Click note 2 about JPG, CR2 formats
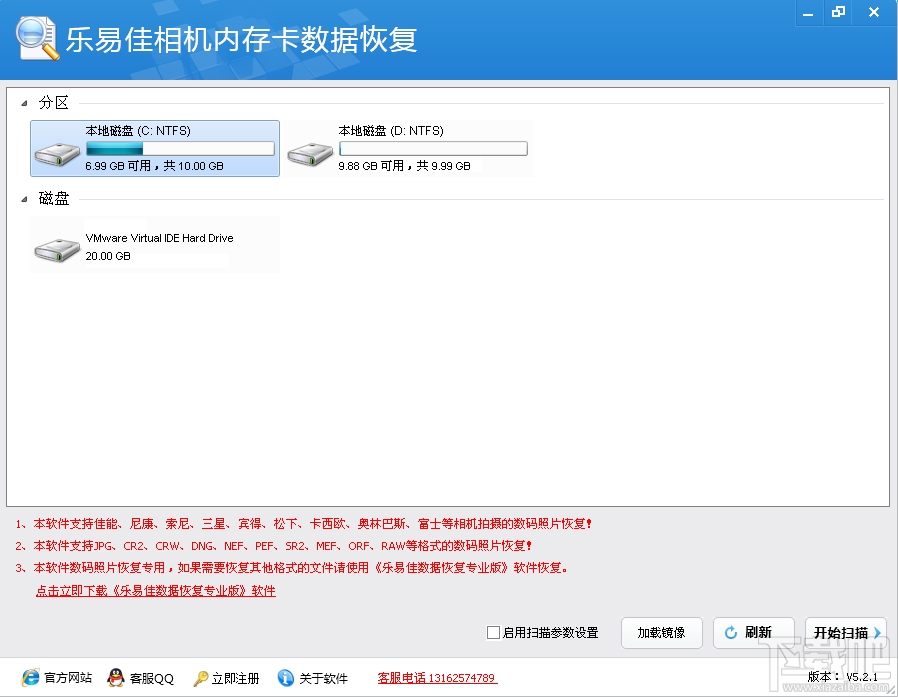The image size is (898, 697). pos(274,546)
